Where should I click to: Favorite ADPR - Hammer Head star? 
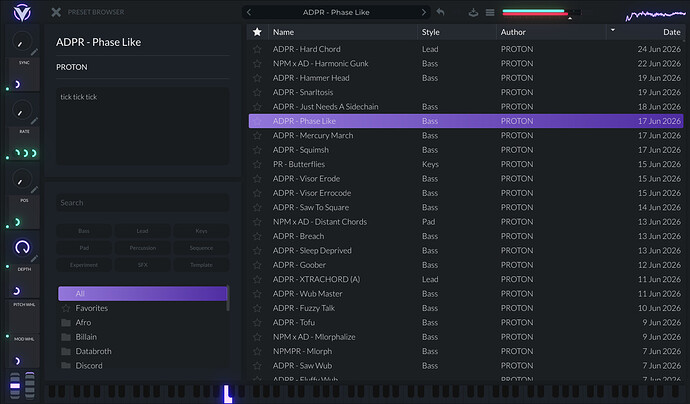click(257, 78)
